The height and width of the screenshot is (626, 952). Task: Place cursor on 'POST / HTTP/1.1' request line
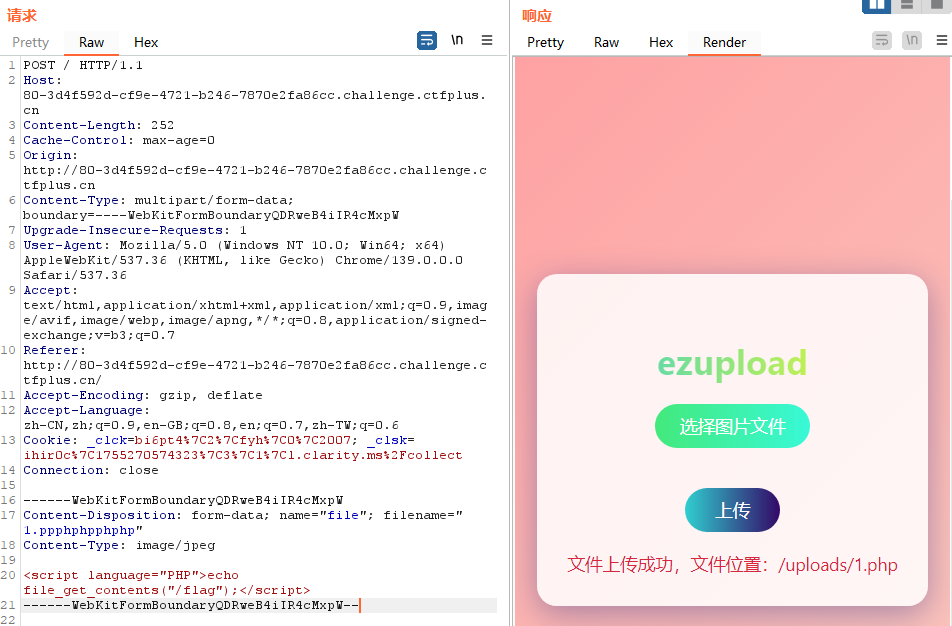83,65
